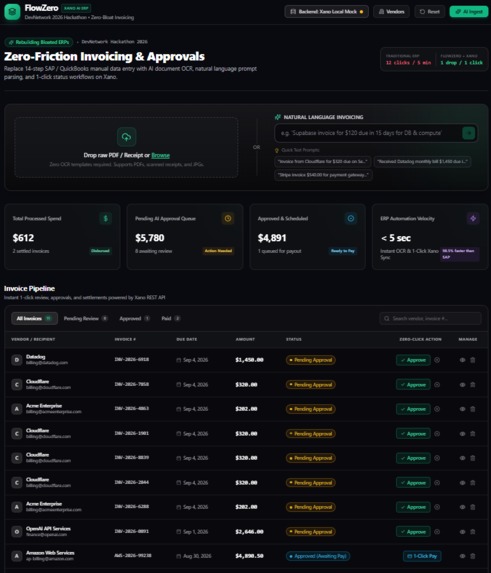Switch to the Pending Review tab
This screenshot has width=491, height=573.
pos(85,318)
